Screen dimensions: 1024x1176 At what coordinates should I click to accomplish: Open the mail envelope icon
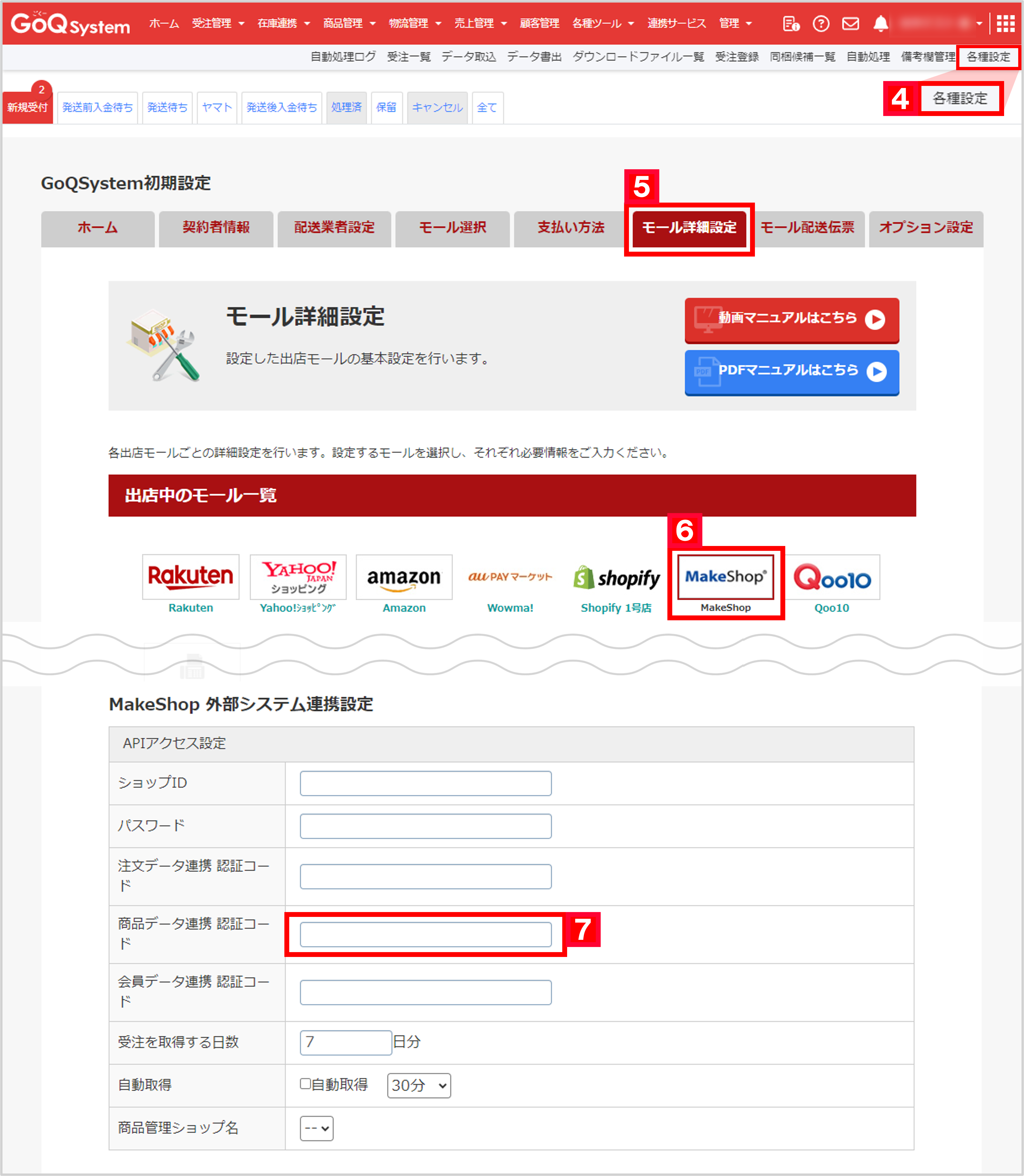[x=850, y=23]
